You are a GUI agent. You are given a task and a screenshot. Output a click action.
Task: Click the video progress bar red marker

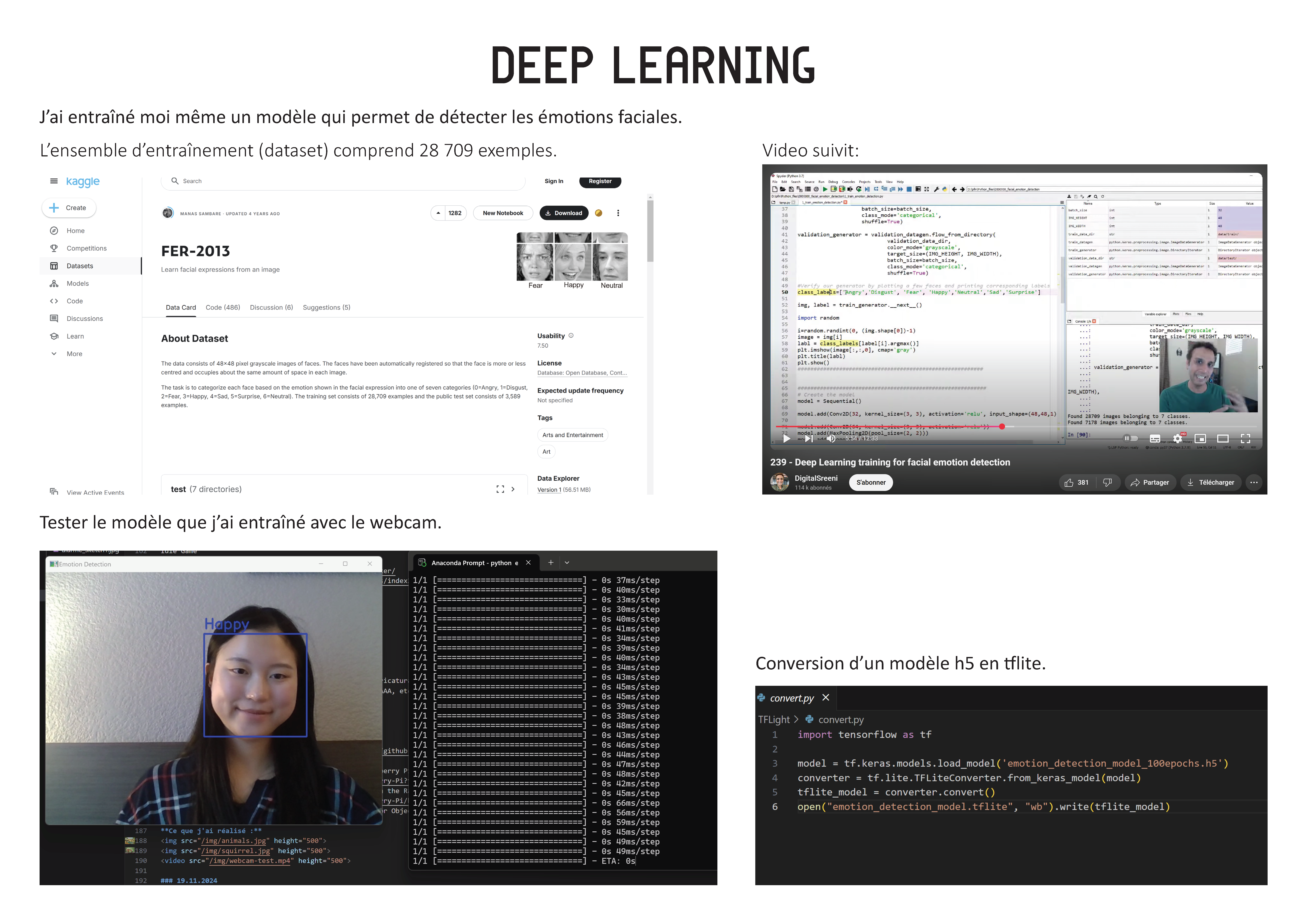(x=1002, y=426)
